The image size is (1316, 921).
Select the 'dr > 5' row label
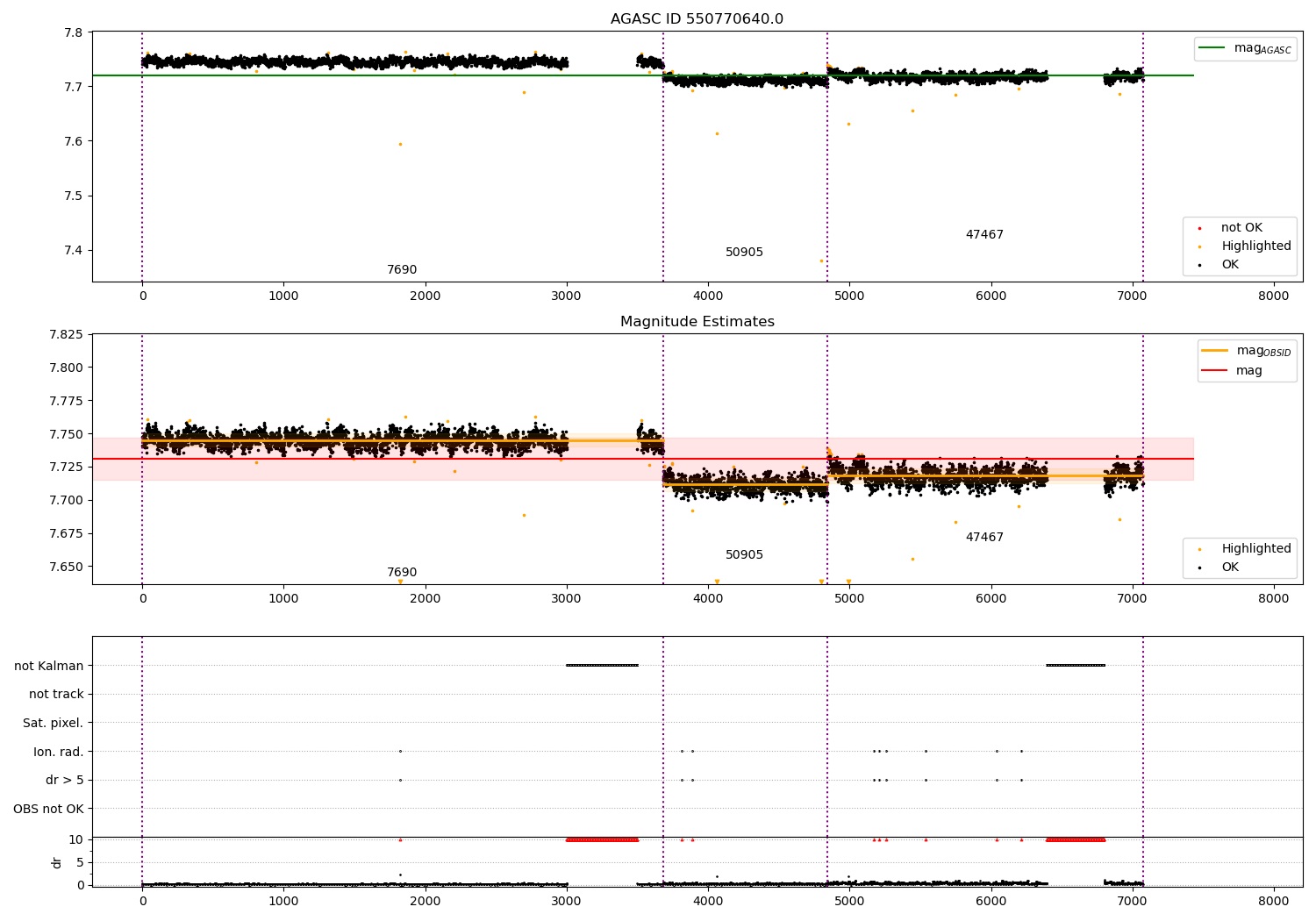pos(65,781)
